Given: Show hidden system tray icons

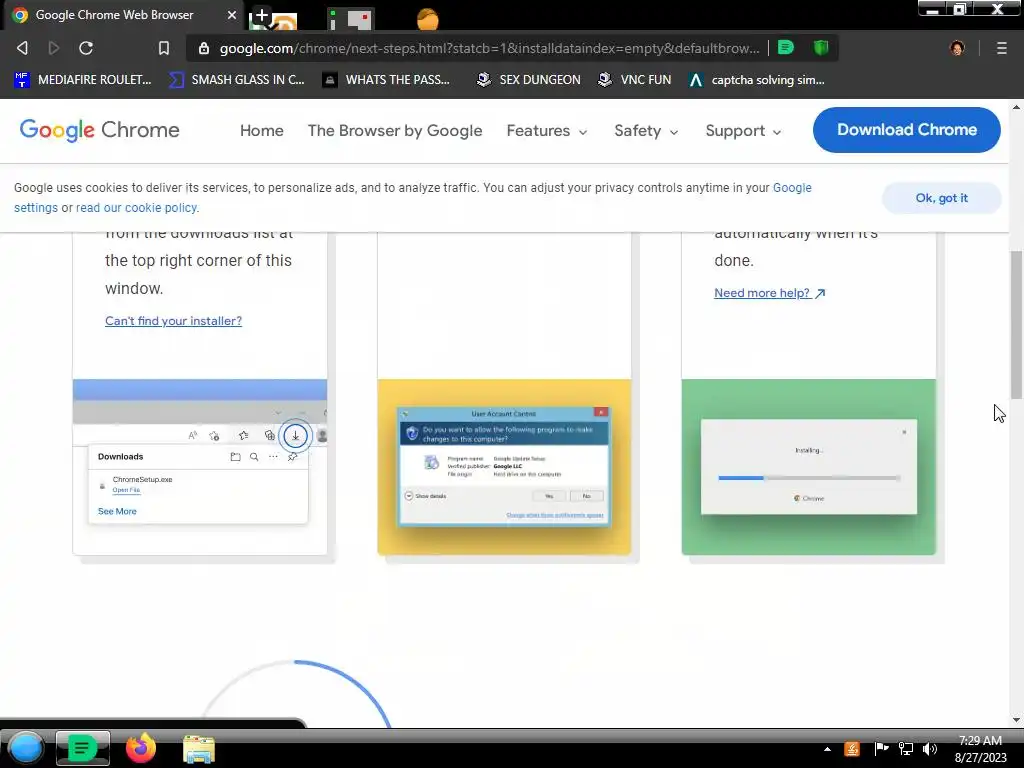Looking at the screenshot, I should 827,749.
